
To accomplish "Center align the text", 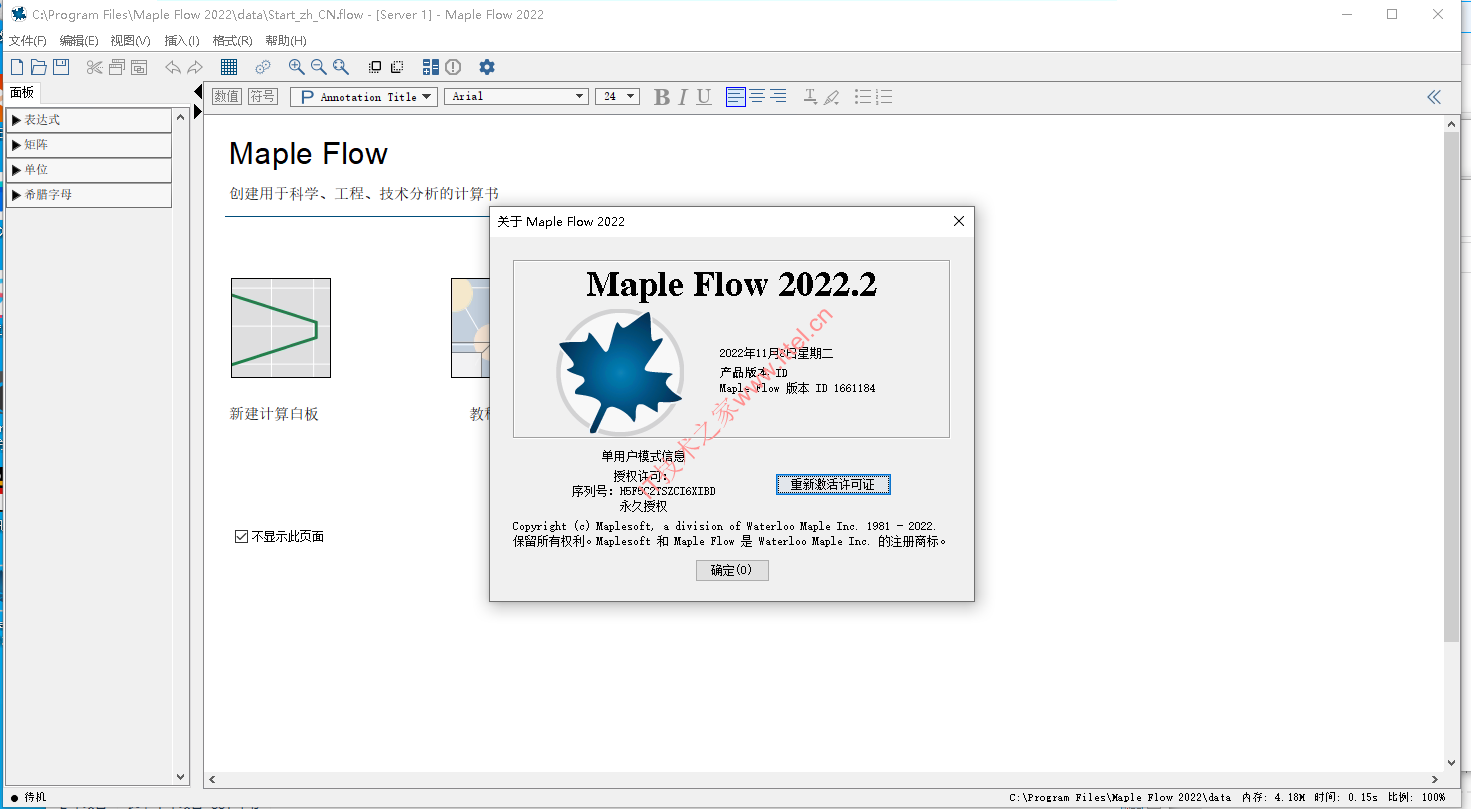I will click(x=757, y=97).
